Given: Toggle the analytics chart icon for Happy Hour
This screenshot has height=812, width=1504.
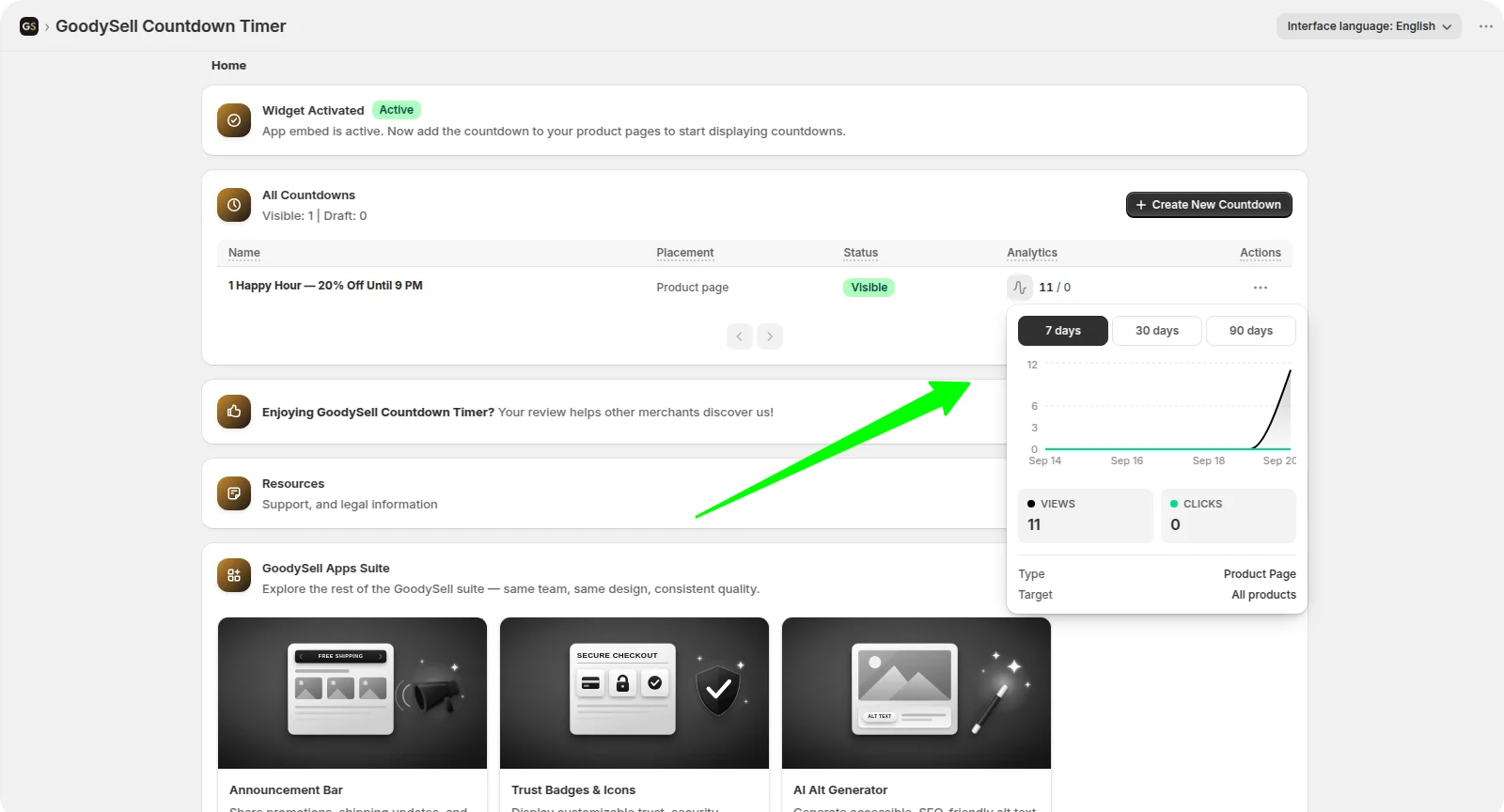Looking at the screenshot, I should tap(1020, 288).
